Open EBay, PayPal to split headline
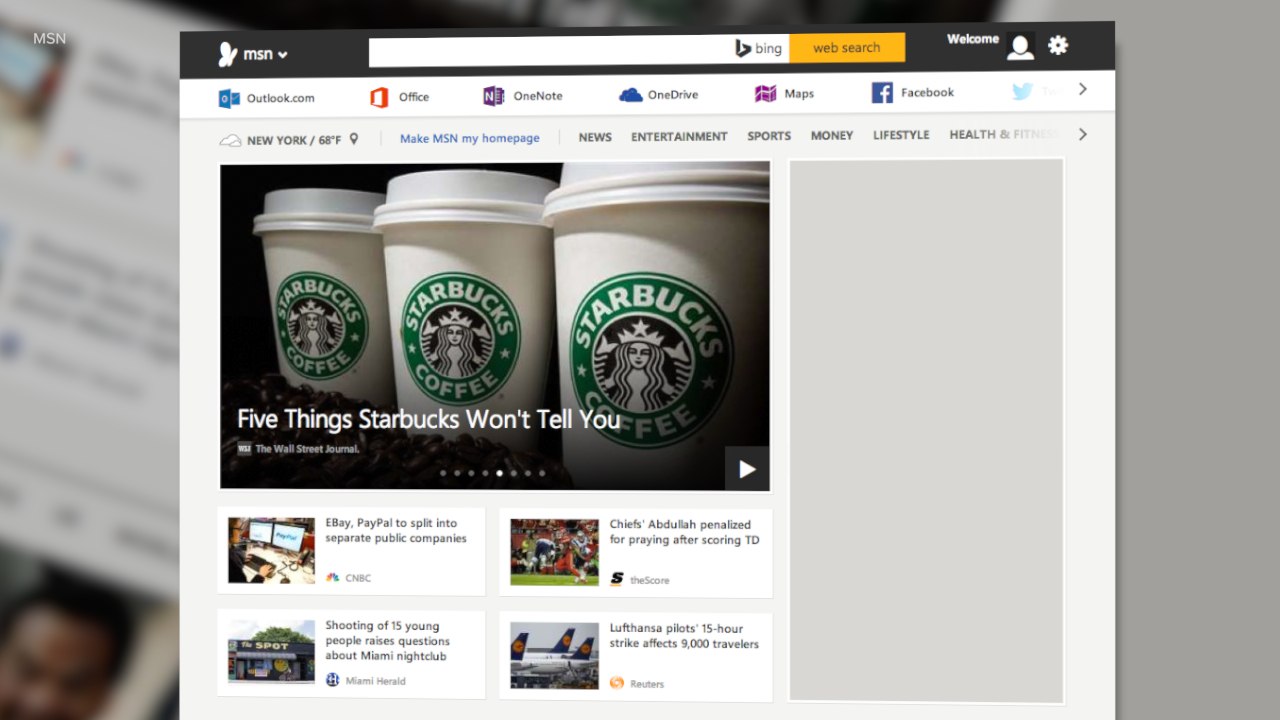Image resolution: width=1280 pixels, height=720 pixels. pyautogui.click(x=396, y=531)
